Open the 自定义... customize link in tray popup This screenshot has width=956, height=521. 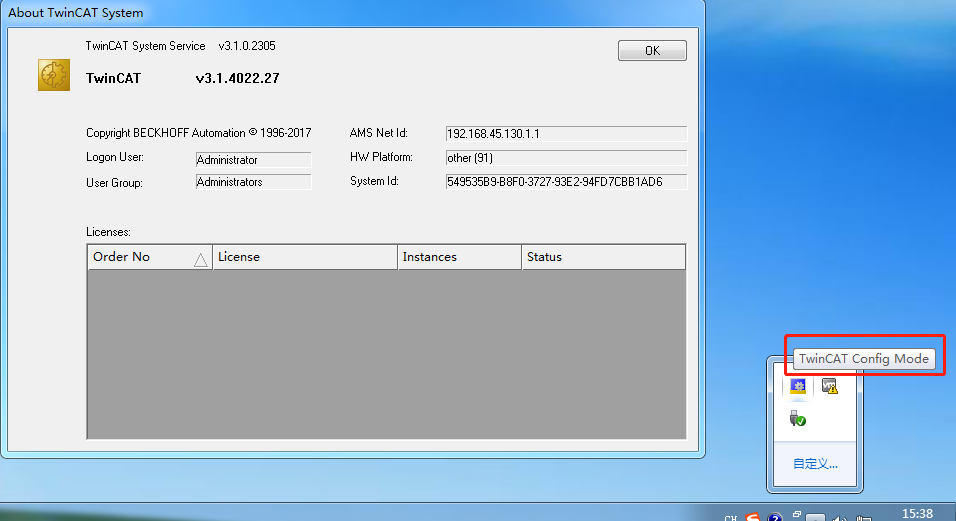coord(815,464)
